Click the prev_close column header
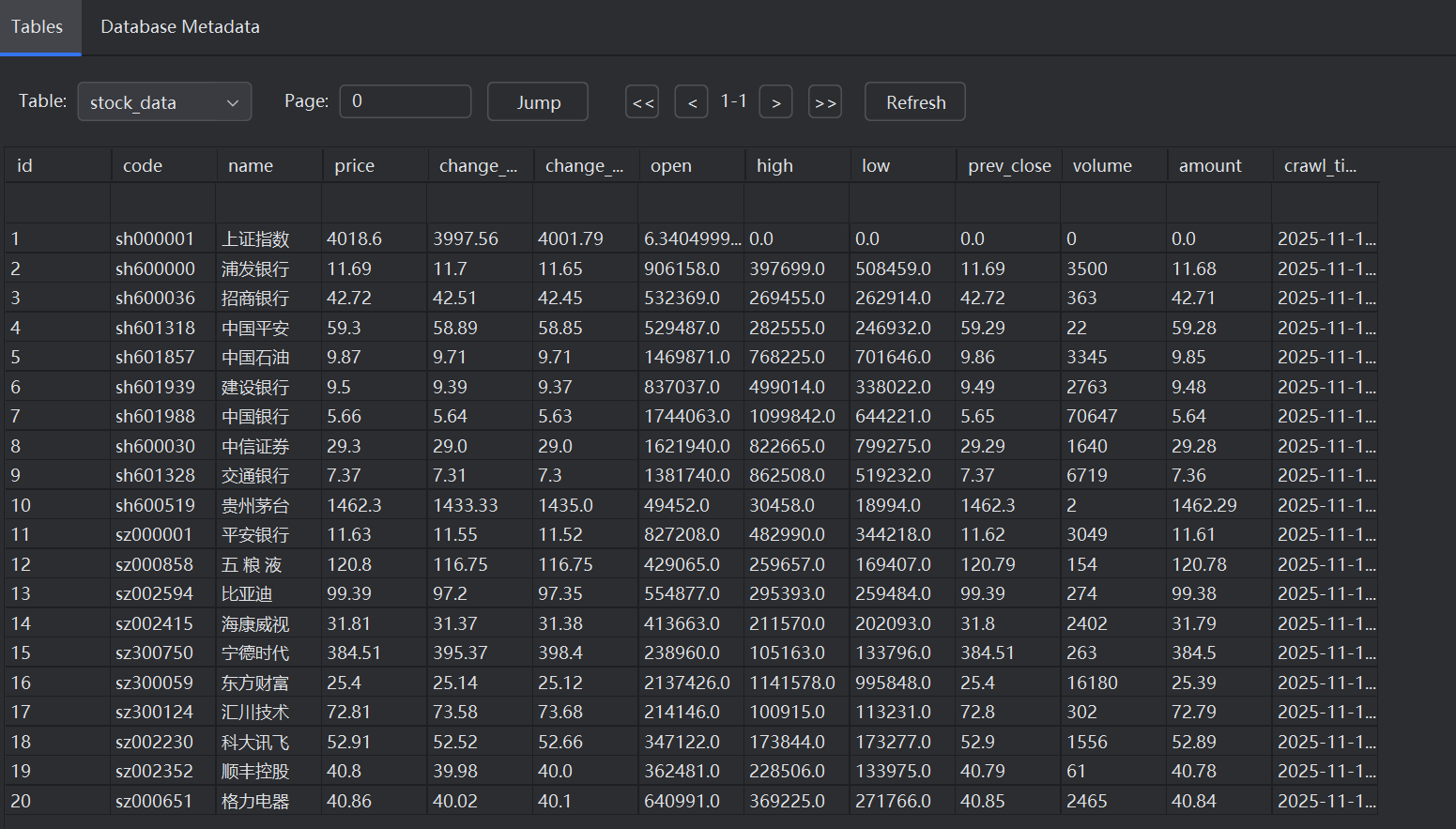 [1008, 165]
